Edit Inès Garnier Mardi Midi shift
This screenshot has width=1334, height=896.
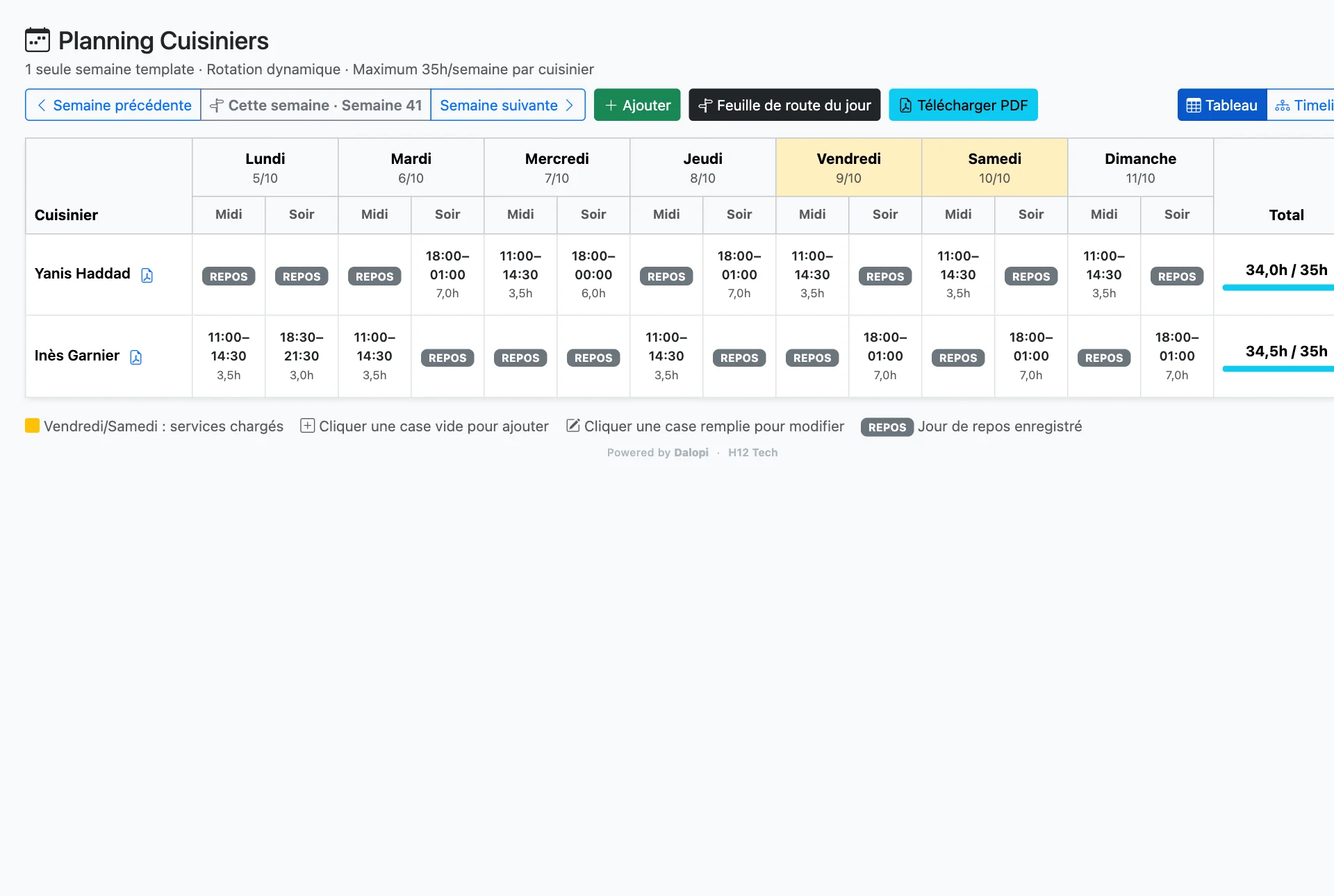374,356
